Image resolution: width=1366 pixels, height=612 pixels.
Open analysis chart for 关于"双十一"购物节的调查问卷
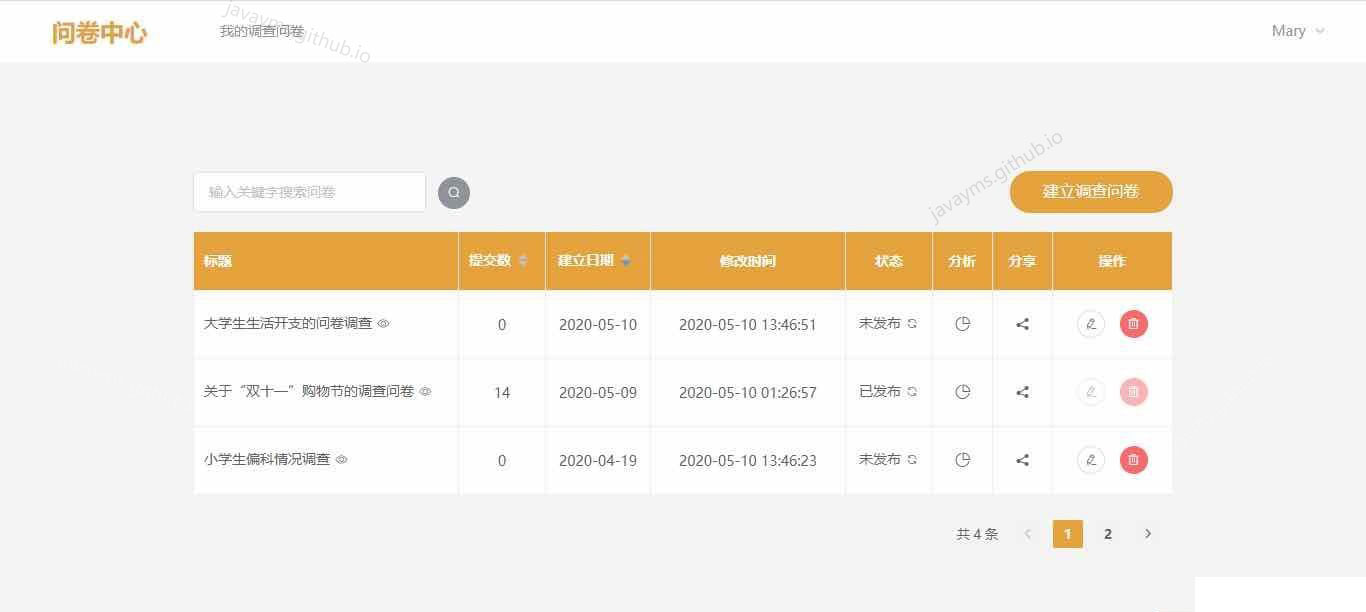(x=962, y=392)
